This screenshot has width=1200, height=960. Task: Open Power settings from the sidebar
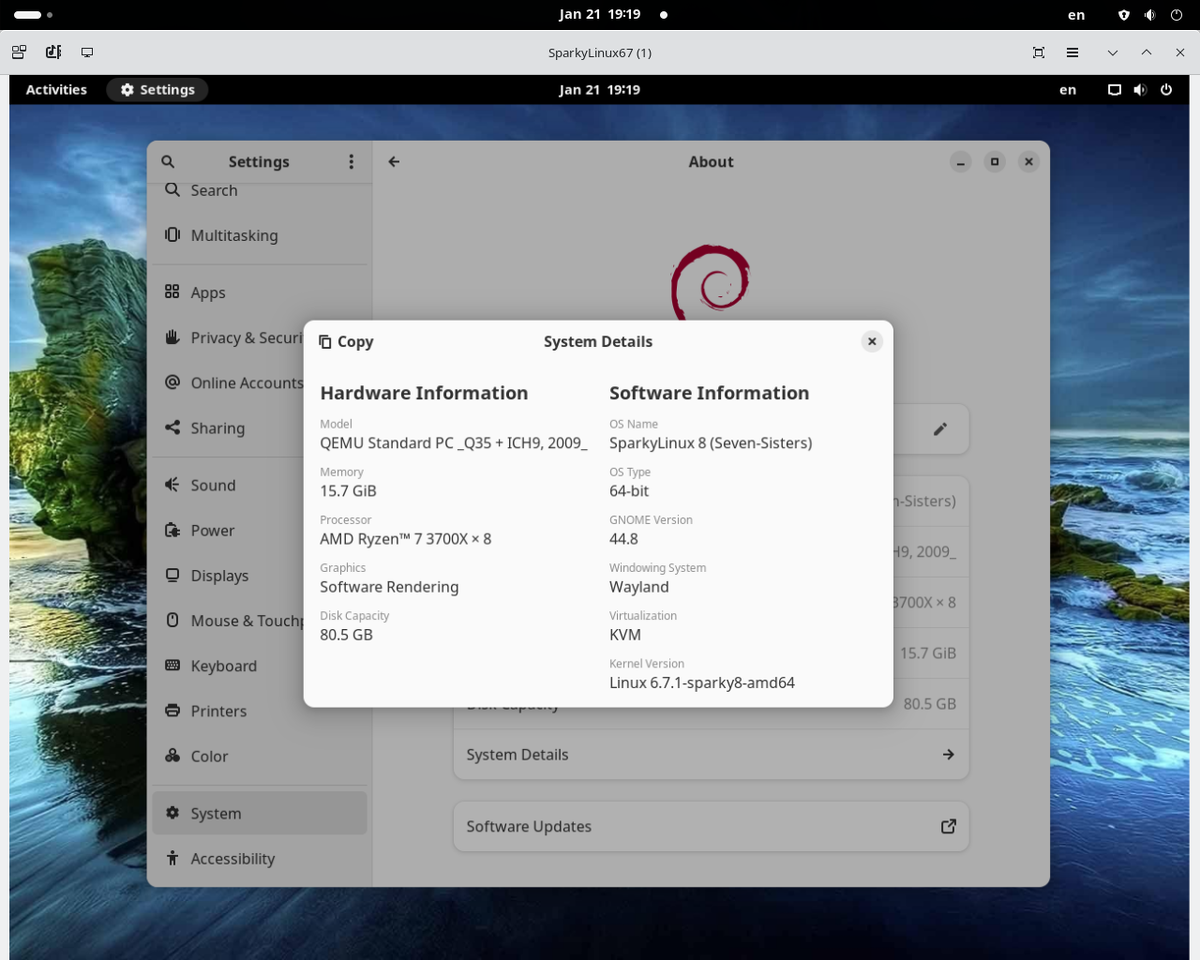(210, 530)
